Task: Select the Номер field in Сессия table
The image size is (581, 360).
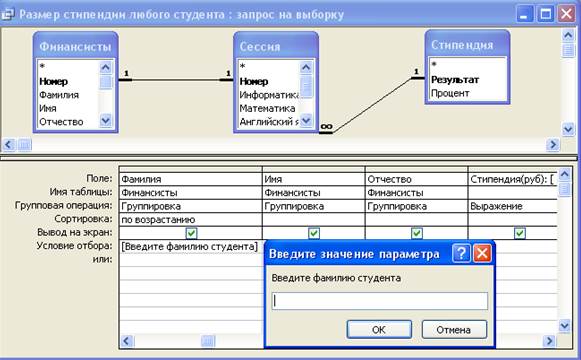Action: [x=254, y=81]
